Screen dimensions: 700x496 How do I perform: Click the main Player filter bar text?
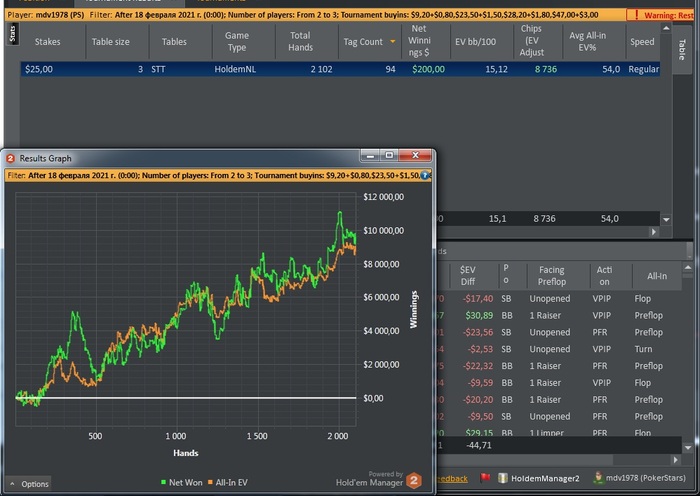tap(303, 15)
